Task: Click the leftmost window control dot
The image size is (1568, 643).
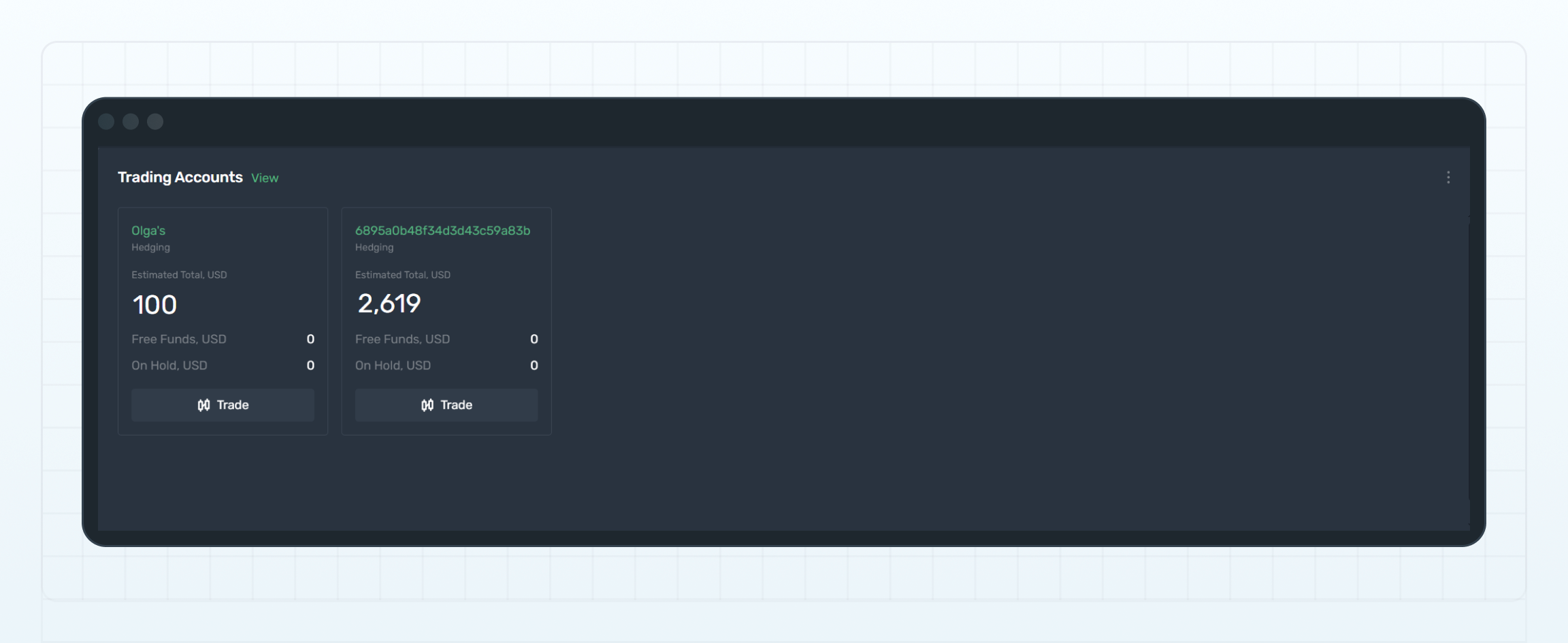Action: pyautogui.click(x=106, y=122)
